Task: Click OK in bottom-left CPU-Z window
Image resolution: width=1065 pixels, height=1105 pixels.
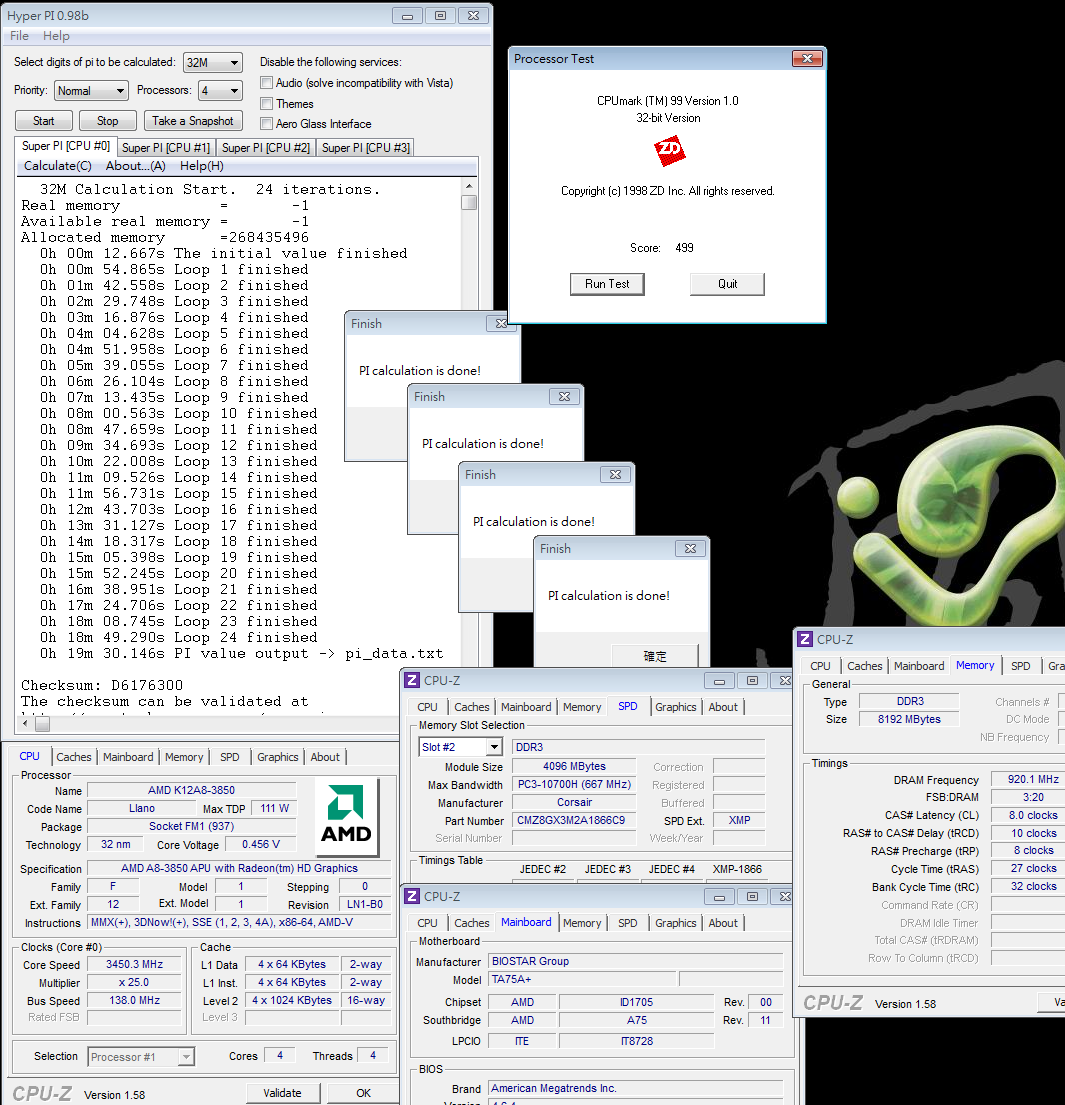Action: (363, 1093)
